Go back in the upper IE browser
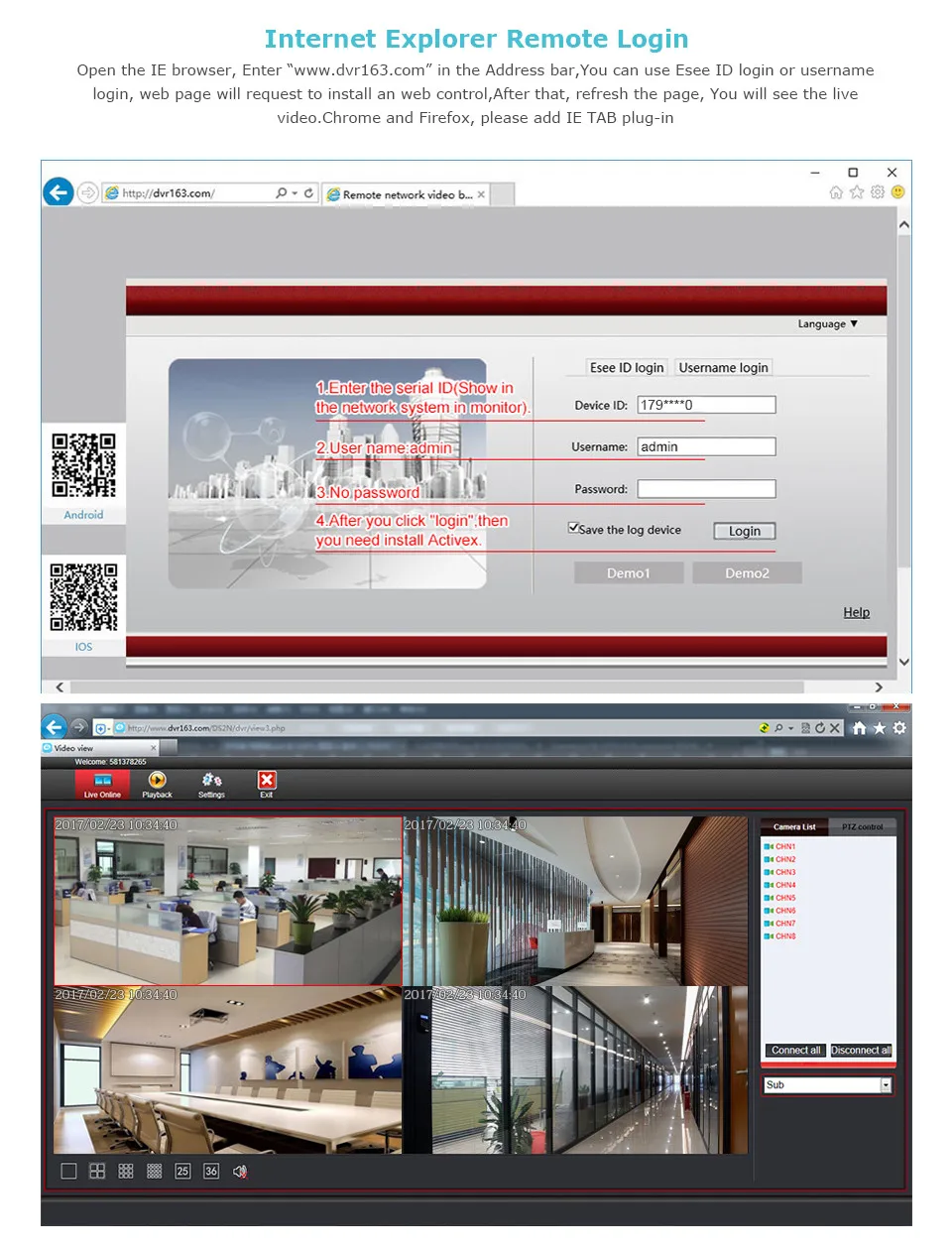This screenshot has height=1250, width=952. pos(59,191)
